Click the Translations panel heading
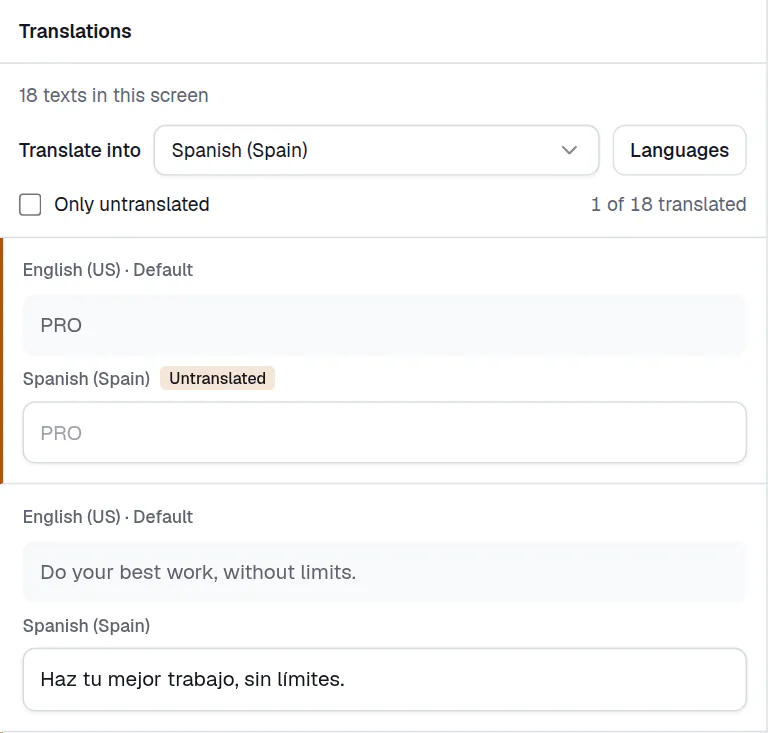 [x=75, y=31]
